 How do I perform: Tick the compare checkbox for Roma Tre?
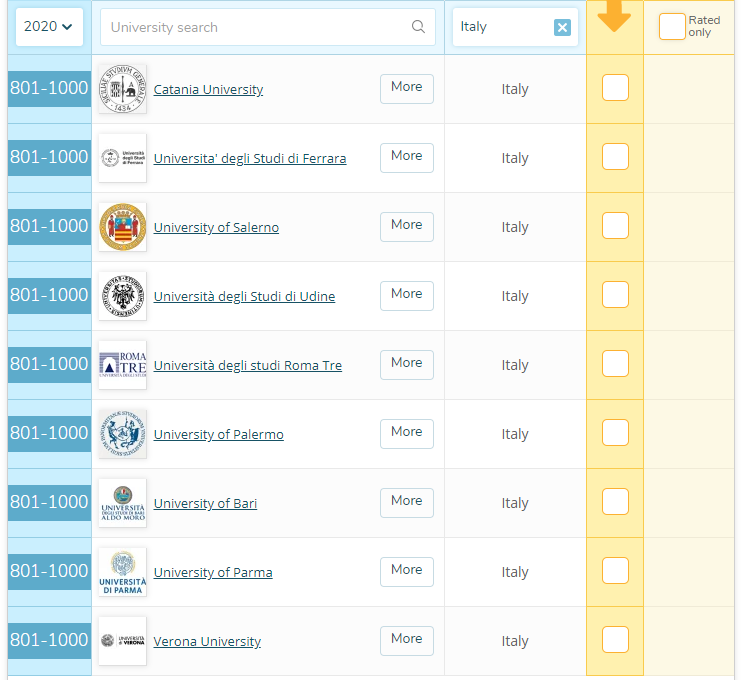(x=615, y=363)
